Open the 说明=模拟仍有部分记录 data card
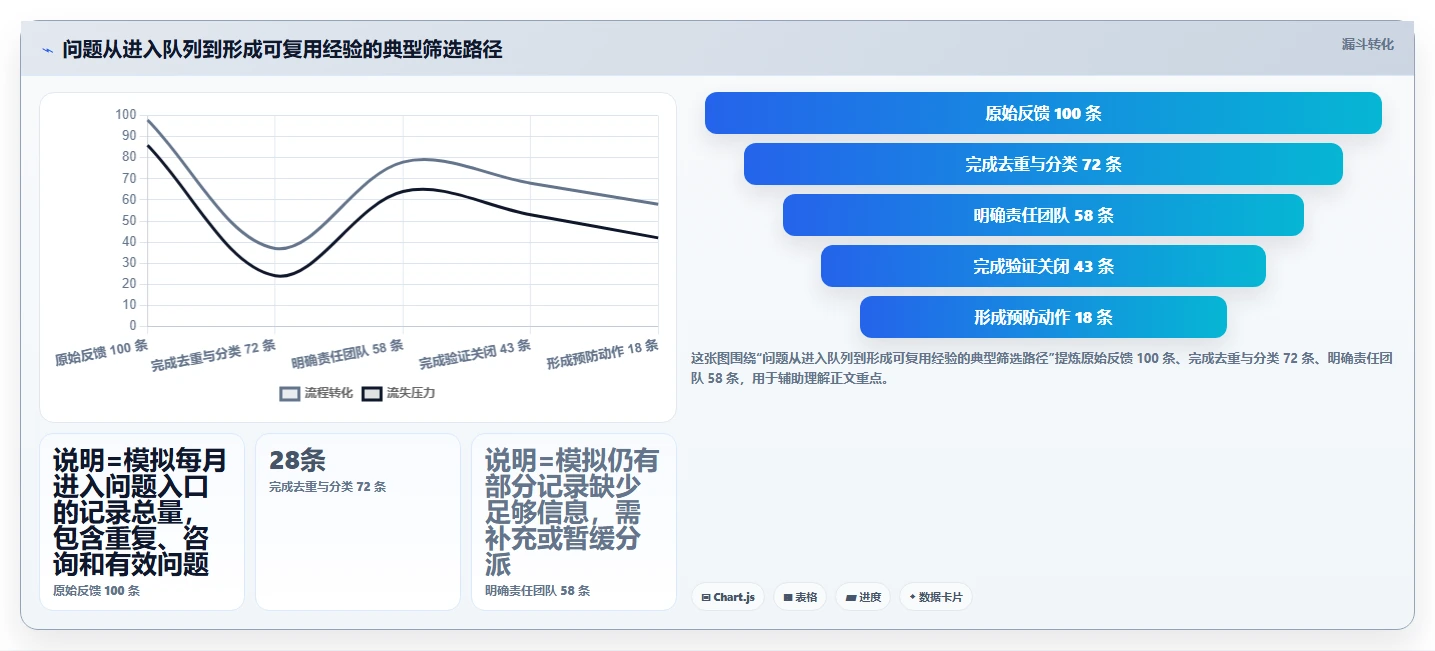 pos(574,521)
